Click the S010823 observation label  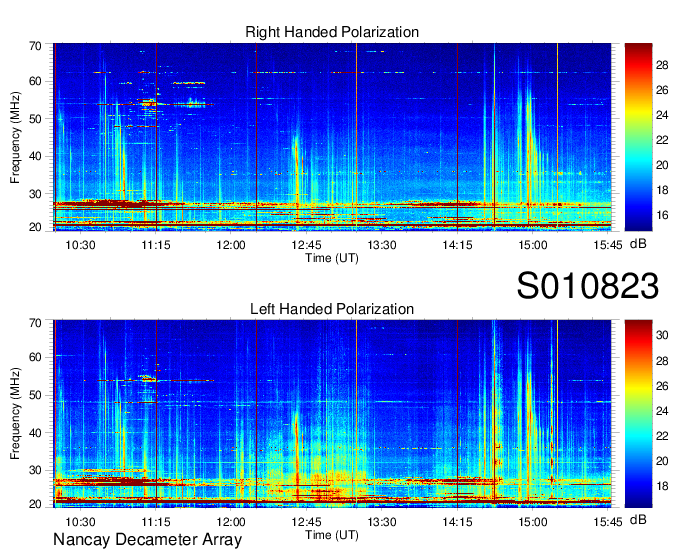click(x=588, y=286)
